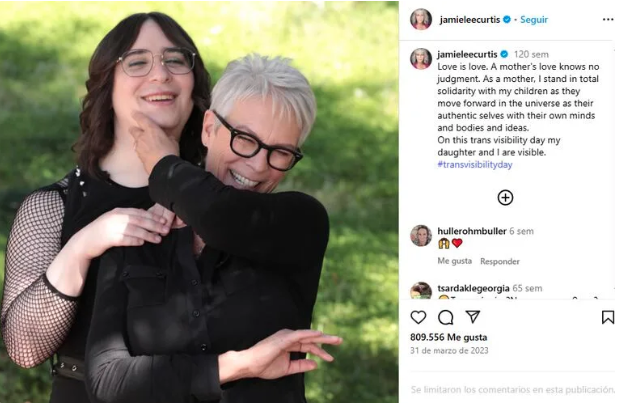Viewport: 632px width, 405px height.
Task: Open the #transvisibilityday hashtag
Action: click(x=475, y=164)
